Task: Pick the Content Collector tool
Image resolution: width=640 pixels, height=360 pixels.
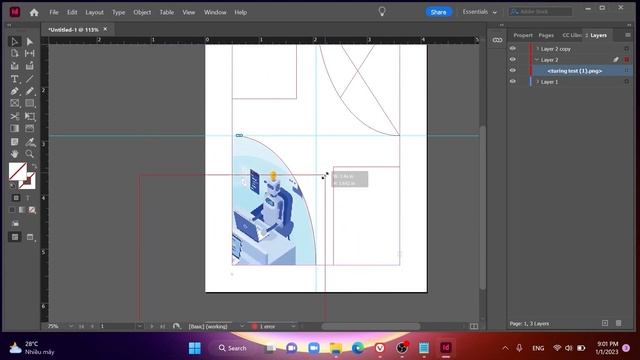Action: click(14, 66)
